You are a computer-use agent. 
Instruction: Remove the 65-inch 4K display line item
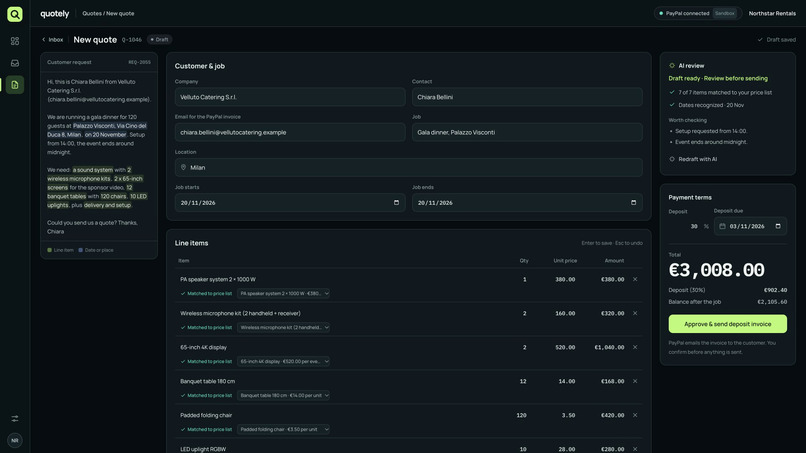(635, 347)
